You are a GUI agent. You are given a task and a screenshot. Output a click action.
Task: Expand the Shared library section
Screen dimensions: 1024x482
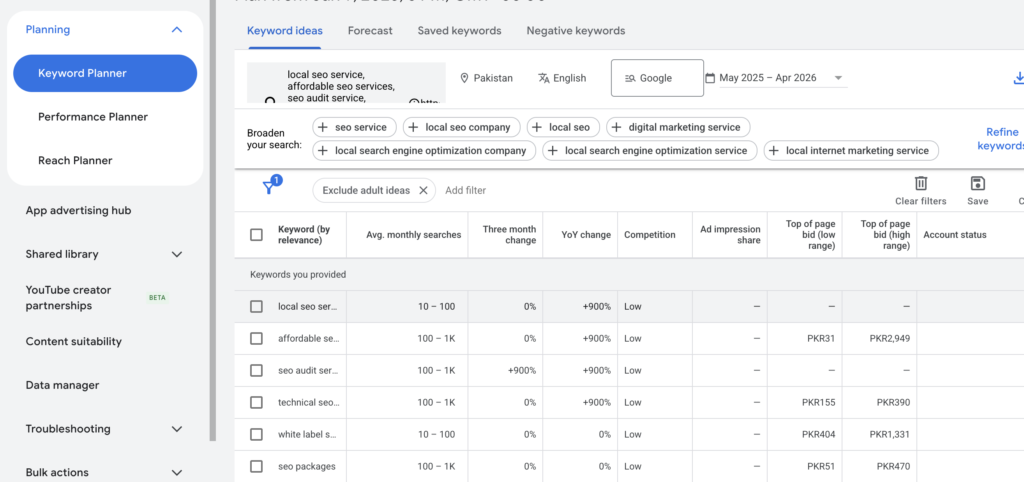click(x=176, y=254)
